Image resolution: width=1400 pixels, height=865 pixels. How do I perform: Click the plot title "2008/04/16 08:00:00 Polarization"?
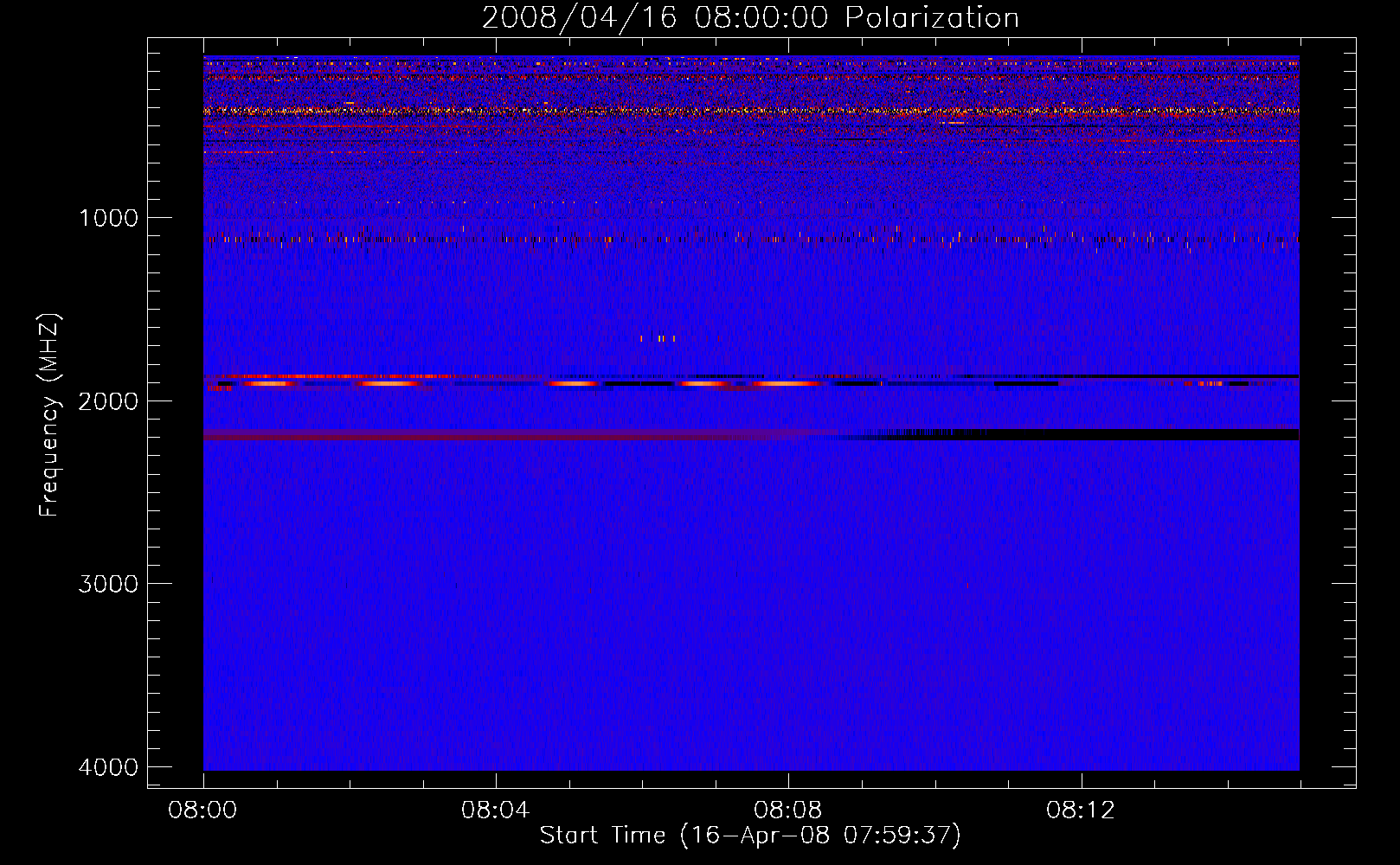pyautogui.click(x=750, y=17)
